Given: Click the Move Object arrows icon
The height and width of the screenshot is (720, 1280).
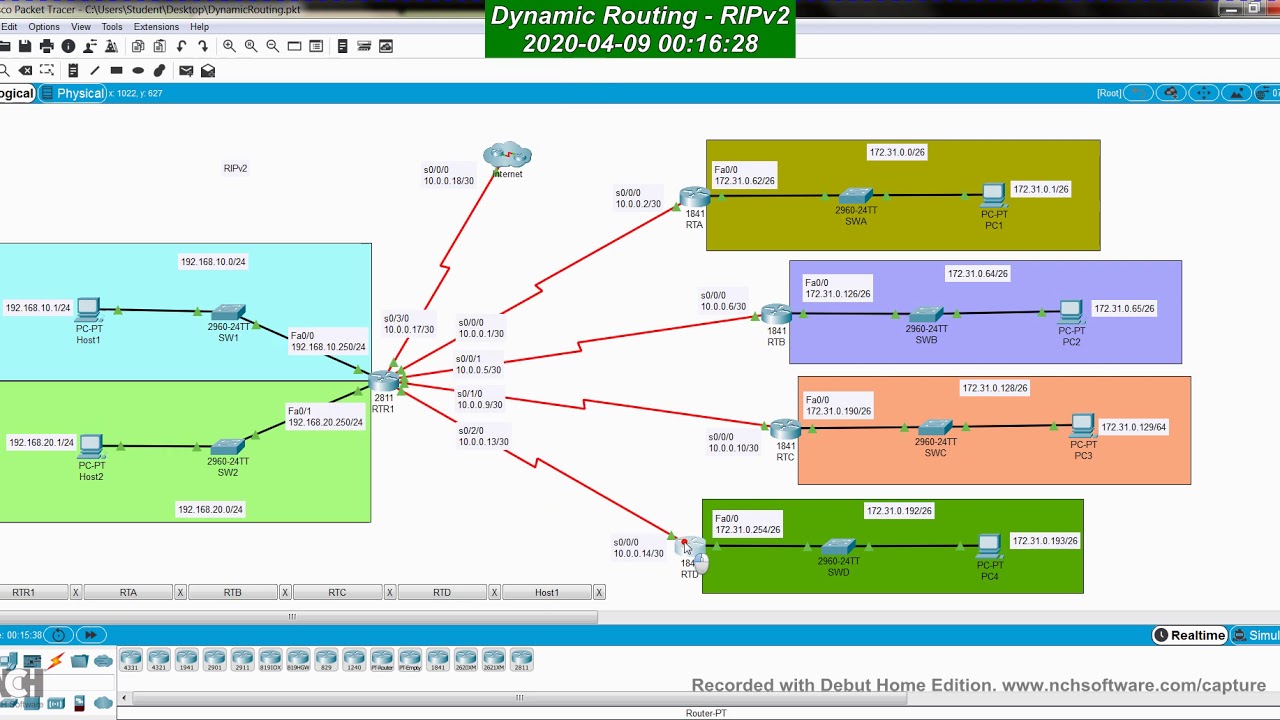Looking at the screenshot, I should coord(1204,93).
